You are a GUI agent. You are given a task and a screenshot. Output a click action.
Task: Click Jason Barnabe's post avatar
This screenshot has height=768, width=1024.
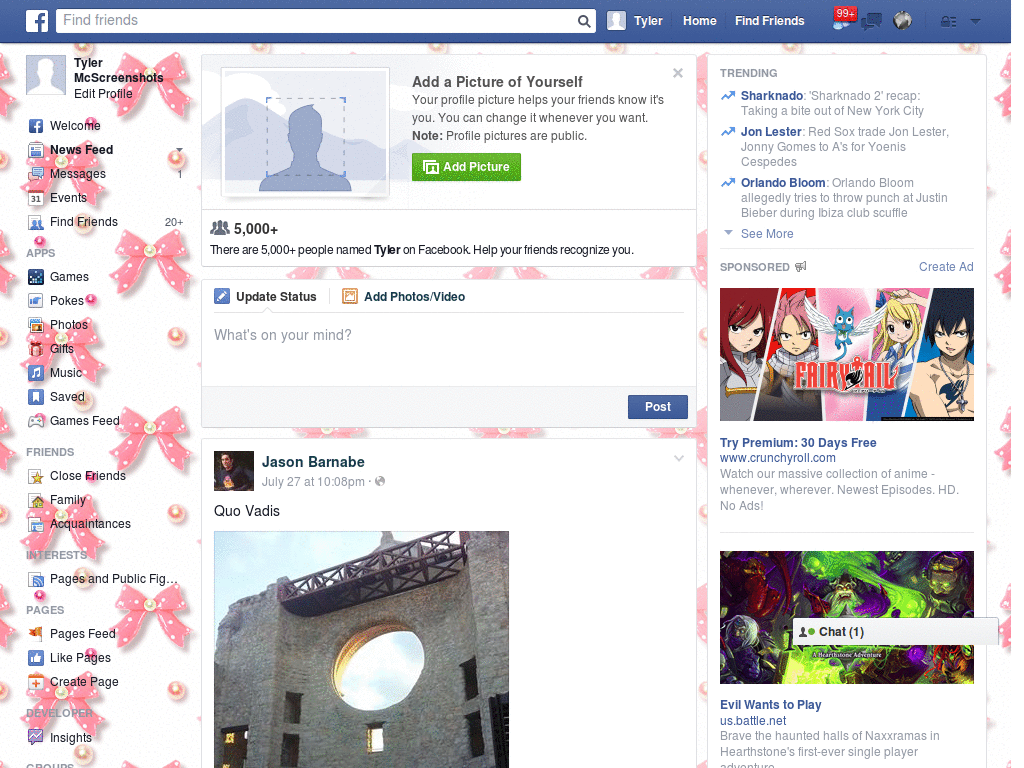234,471
